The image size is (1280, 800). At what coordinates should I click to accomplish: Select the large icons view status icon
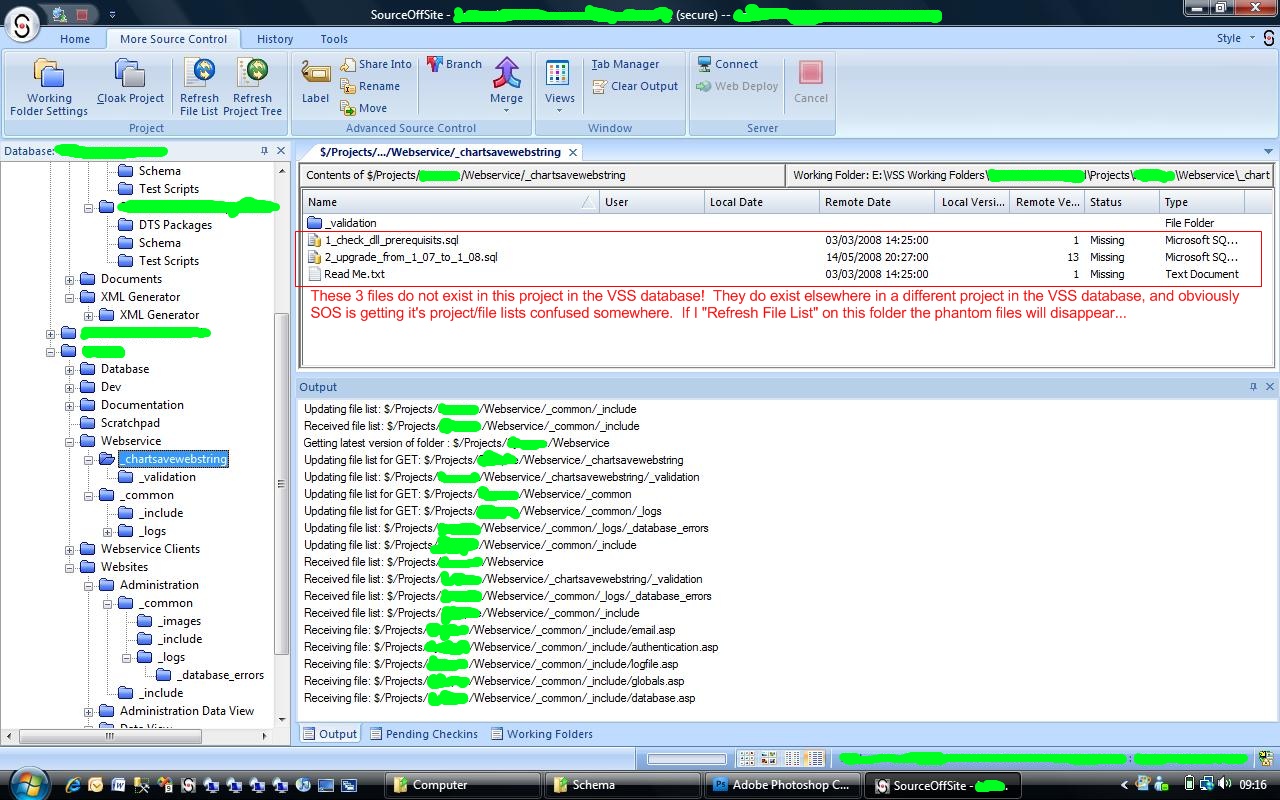pos(747,759)
